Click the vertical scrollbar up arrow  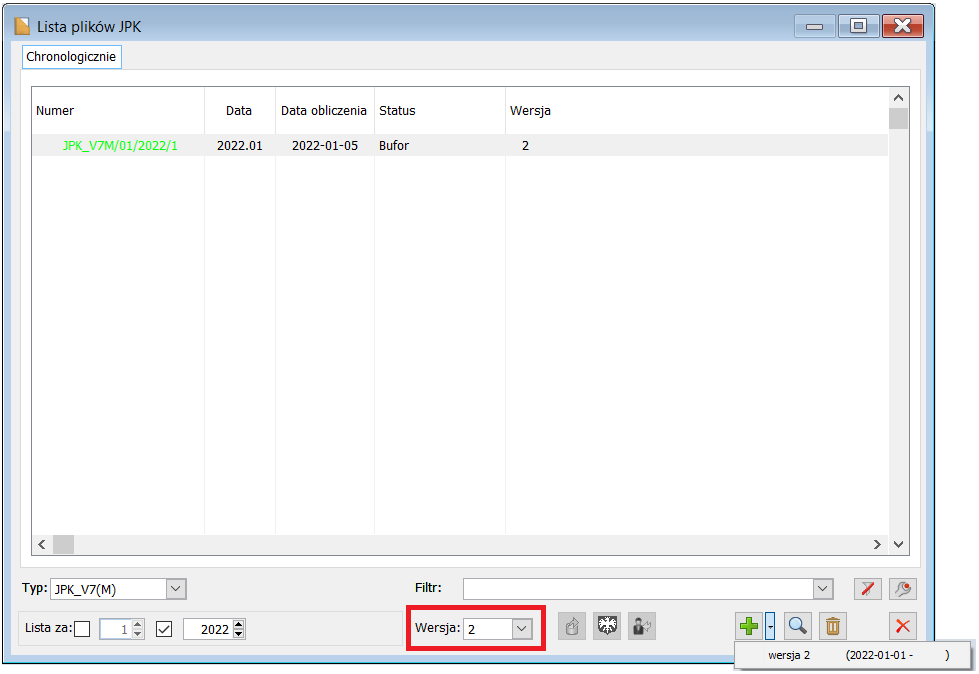click(x=898, y=97)
